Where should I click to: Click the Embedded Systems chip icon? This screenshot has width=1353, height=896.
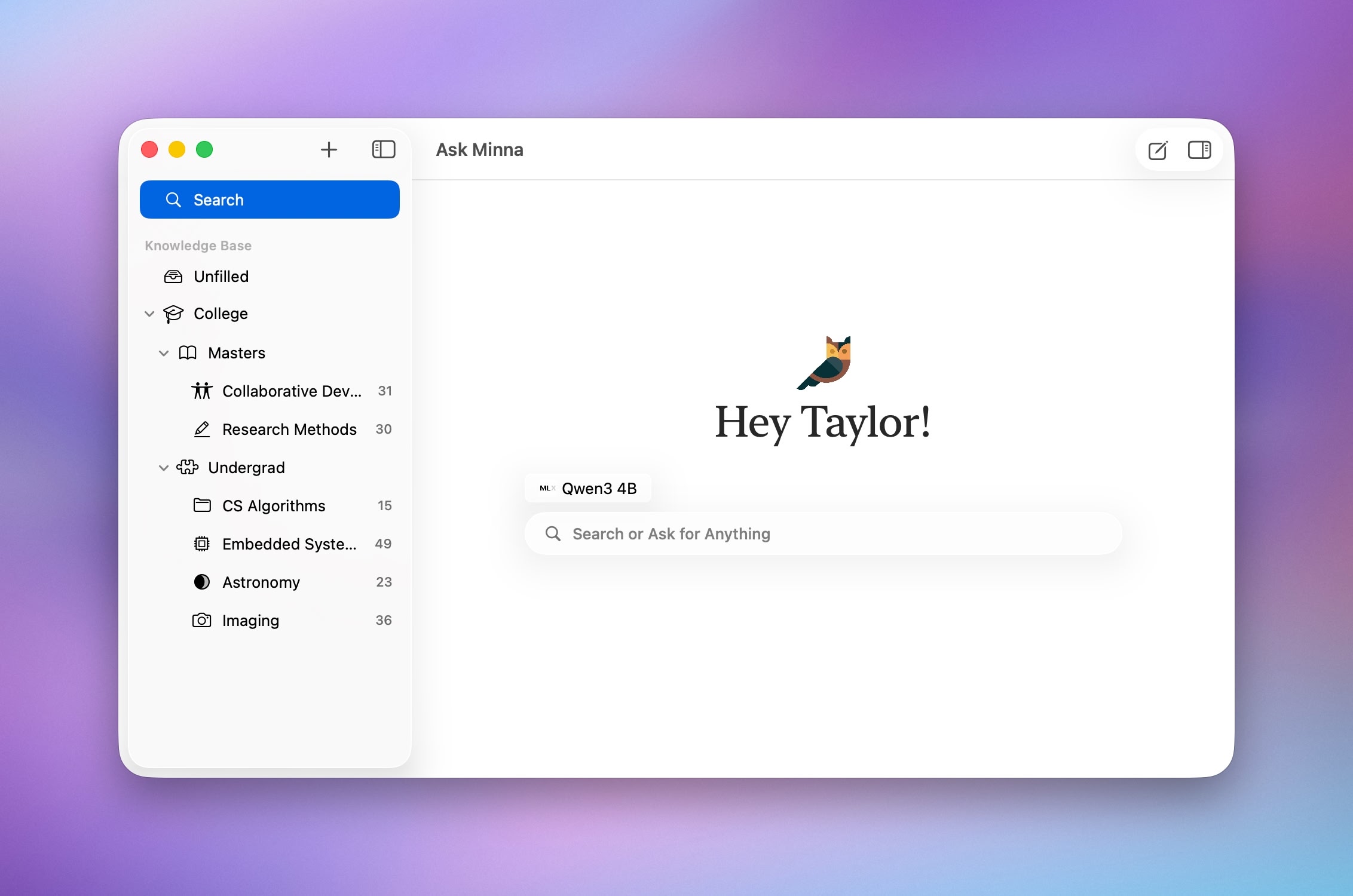click(202, 544)
